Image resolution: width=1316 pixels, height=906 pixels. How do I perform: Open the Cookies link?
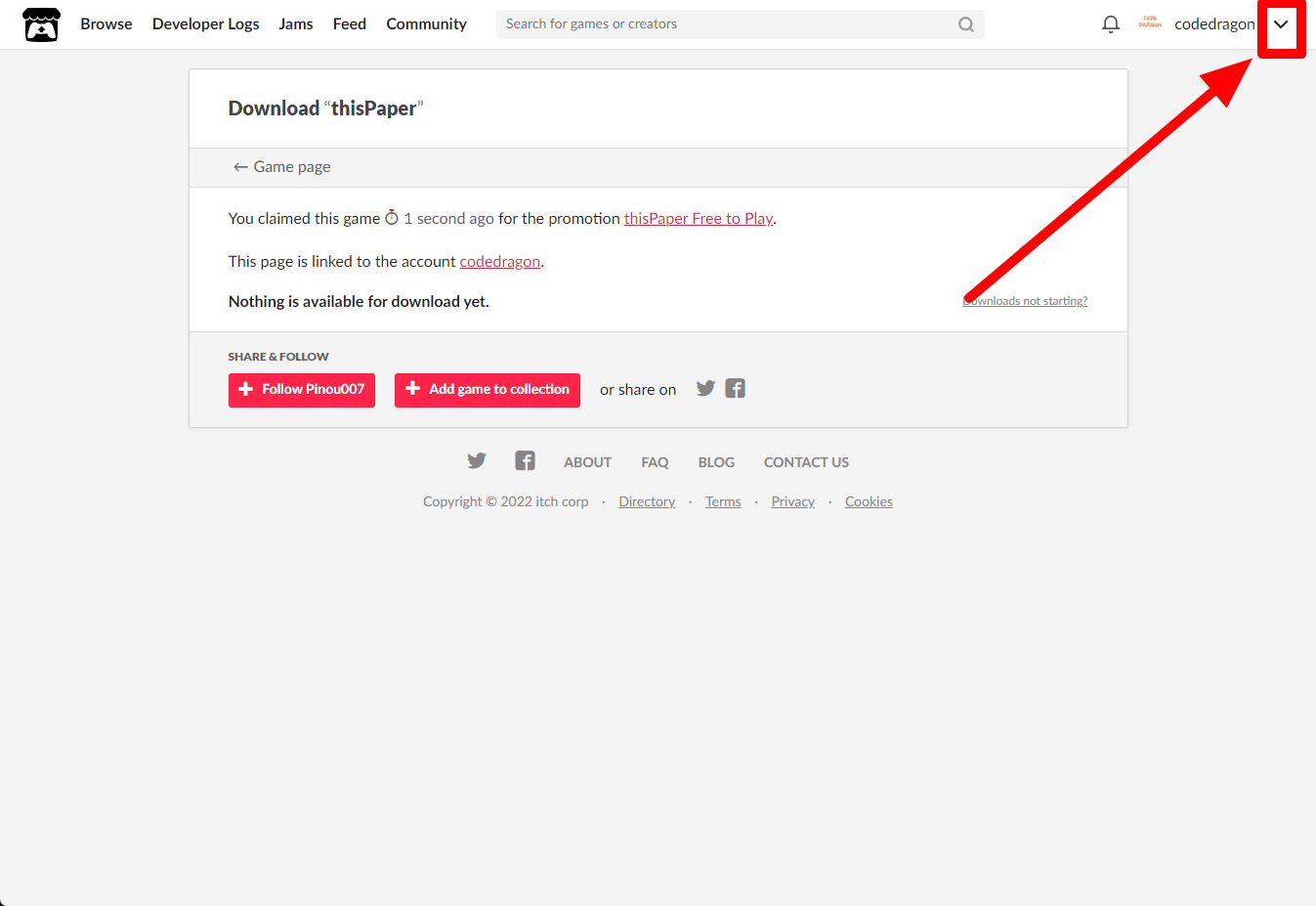(x=869, y=501)
